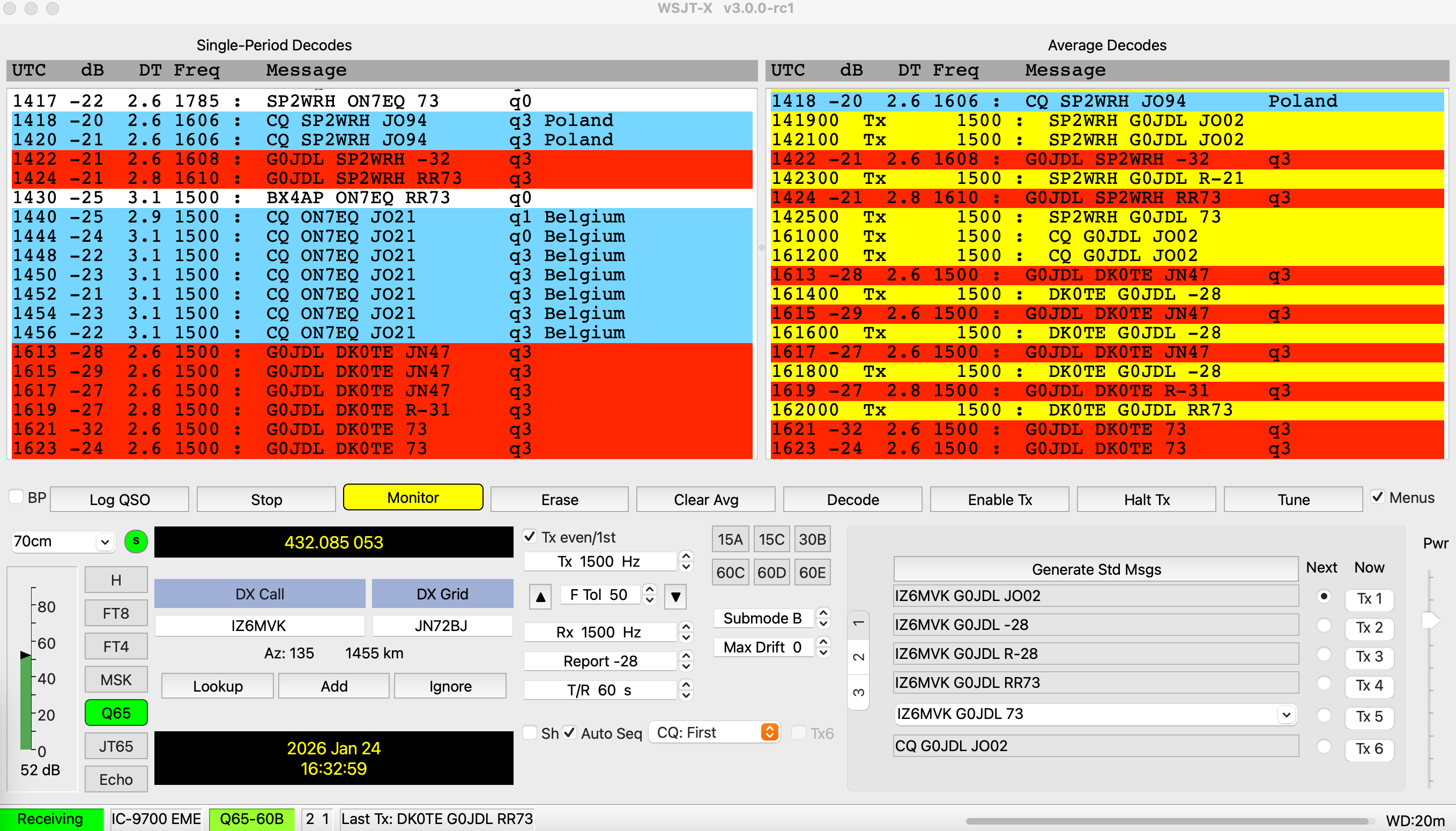Viewport: 1456px width, 831px height.
Task: Toggle the Tx even/1st checkbox
Action: (x=530, y=537)
